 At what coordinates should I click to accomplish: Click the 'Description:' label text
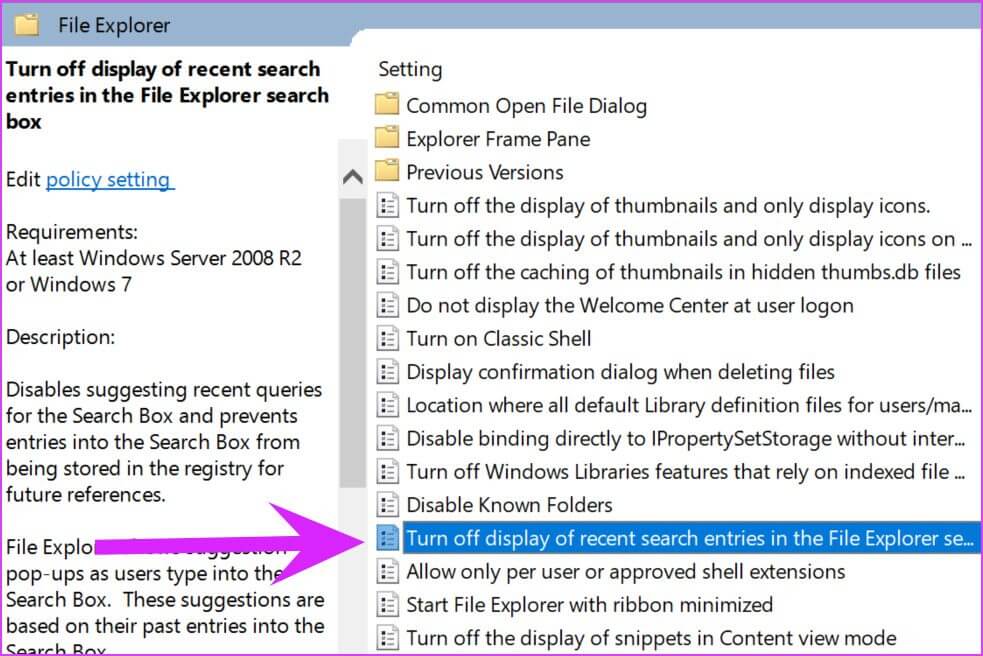(60, 337)
